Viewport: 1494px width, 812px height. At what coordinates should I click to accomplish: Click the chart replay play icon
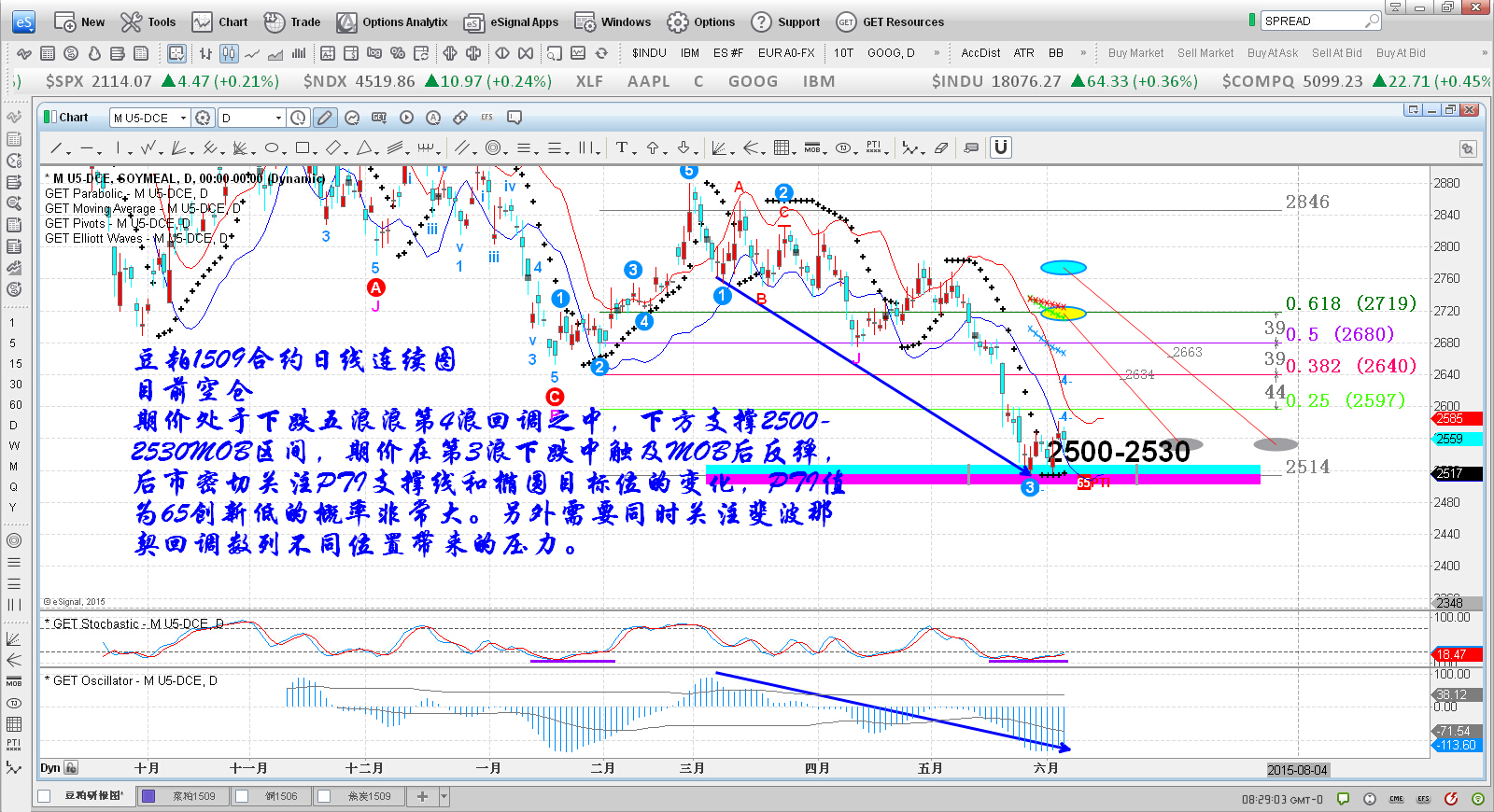pyautogui.click(x=406, y=118)
